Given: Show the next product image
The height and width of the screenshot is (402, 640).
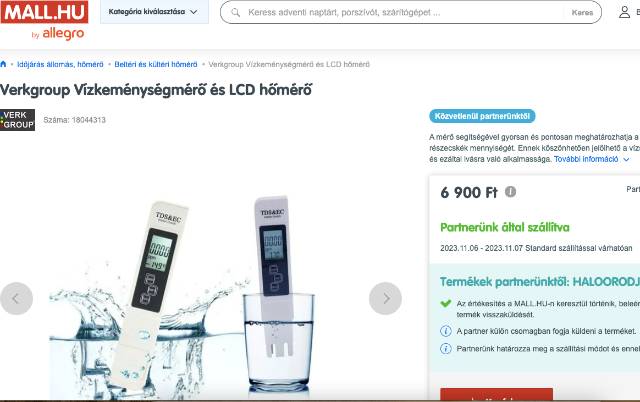Looking at the screenshot, I should tap(385, 298).
